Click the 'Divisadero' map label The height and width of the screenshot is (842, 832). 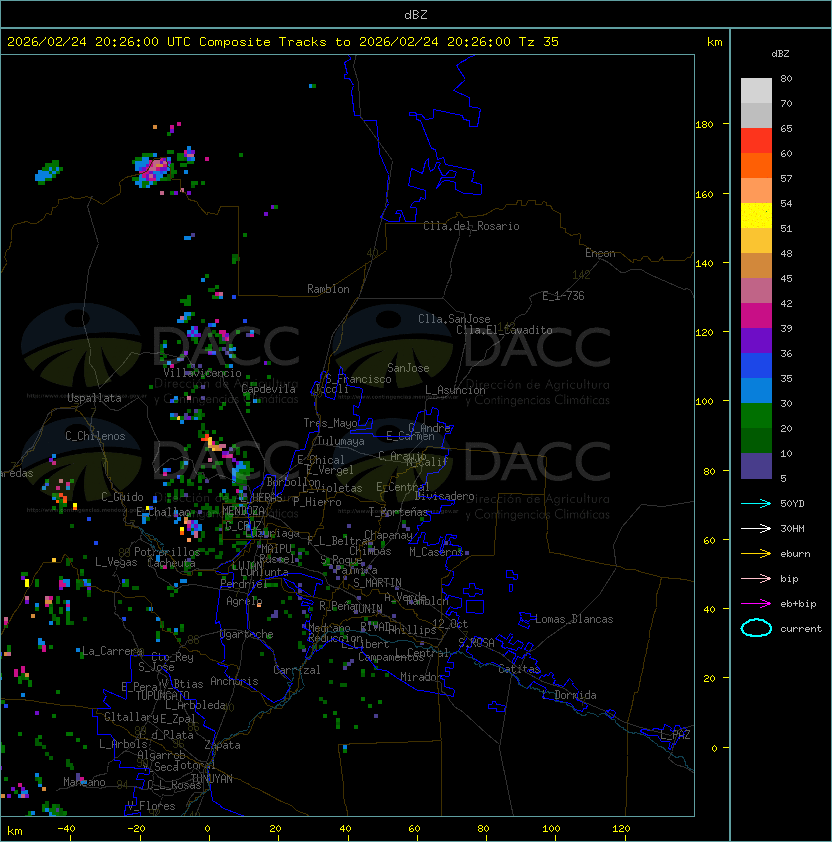445,496
